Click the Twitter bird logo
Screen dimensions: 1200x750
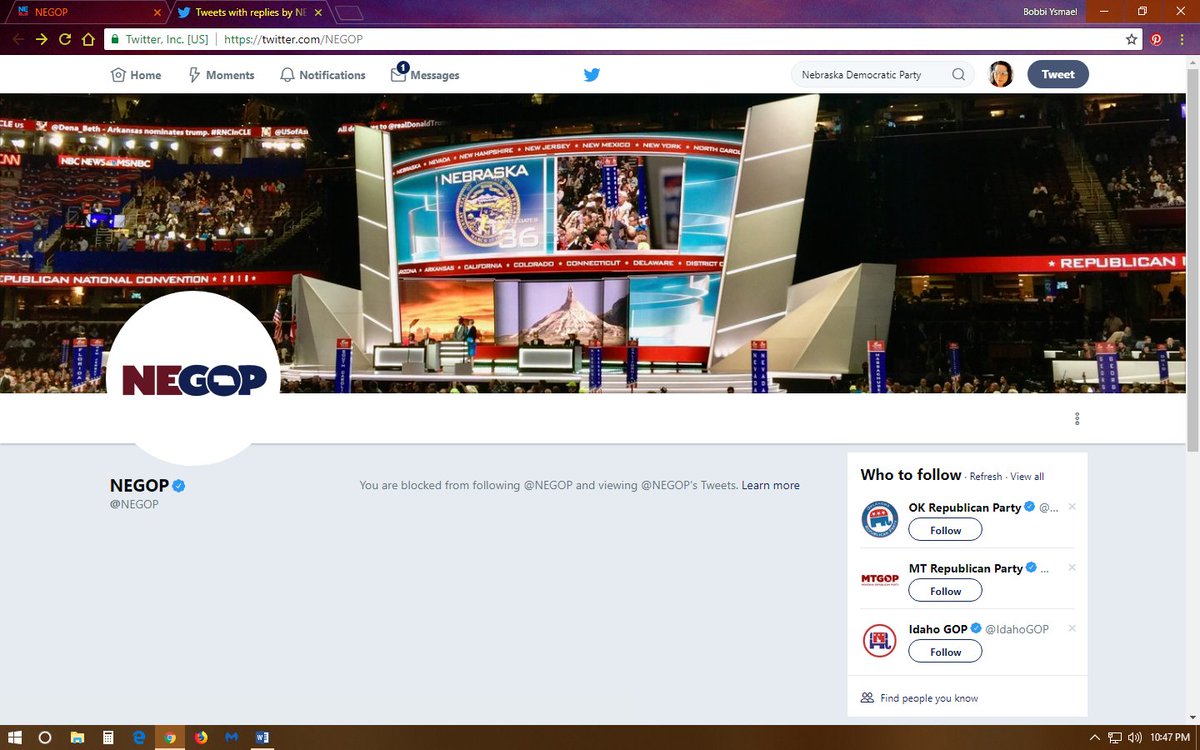pos(592,75)
